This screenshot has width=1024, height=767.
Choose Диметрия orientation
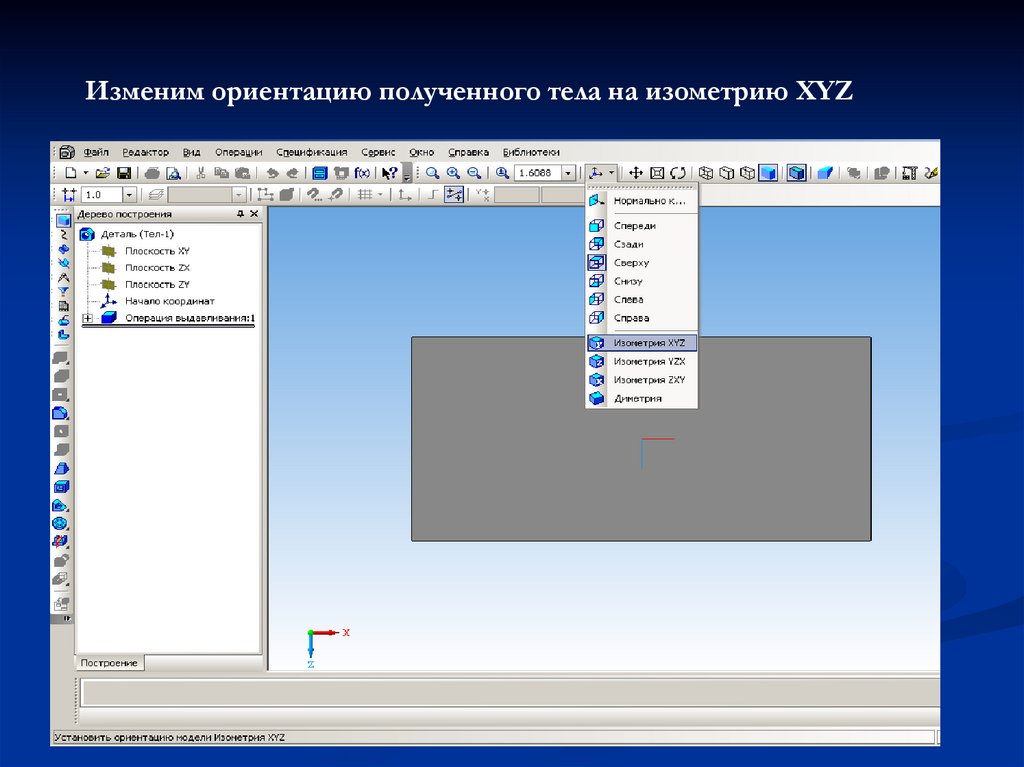coord(642,399)
